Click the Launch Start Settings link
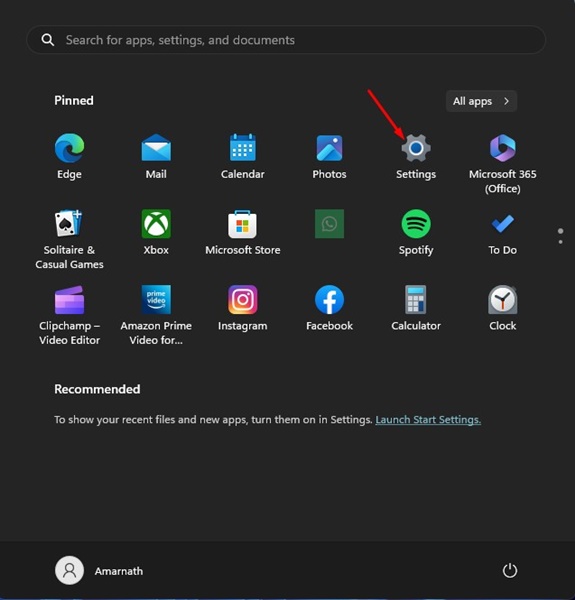This screenshot has height=600, width=575. pos(428,420)
